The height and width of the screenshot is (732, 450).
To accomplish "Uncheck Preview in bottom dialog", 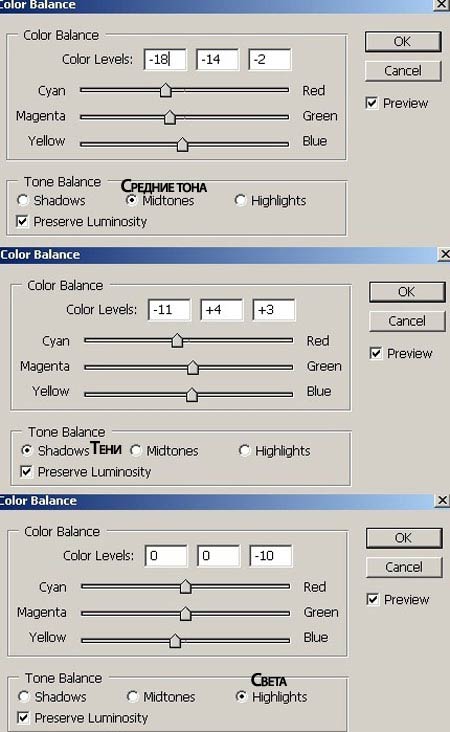I will [x=373, y=599].
